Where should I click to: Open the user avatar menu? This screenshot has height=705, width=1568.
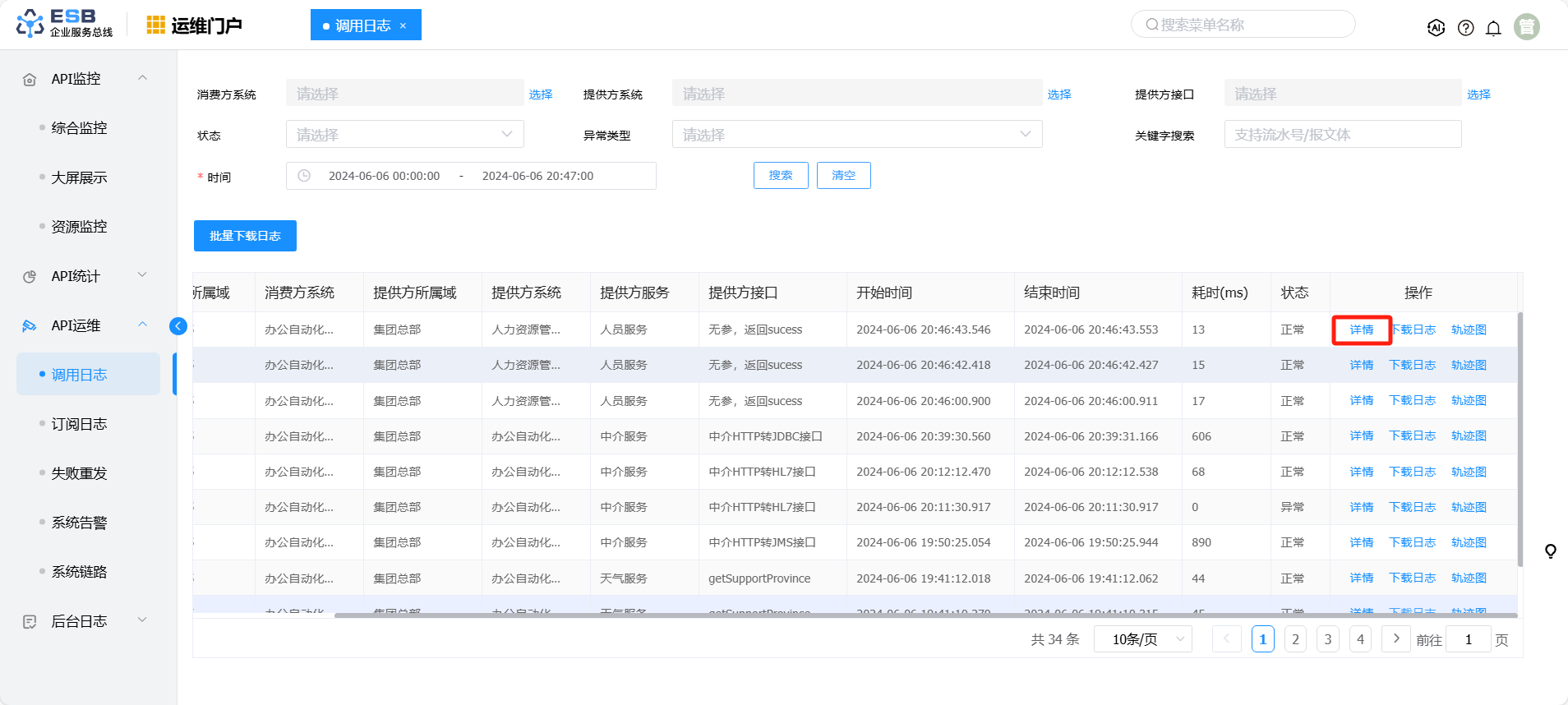(x=1526, y=27)
